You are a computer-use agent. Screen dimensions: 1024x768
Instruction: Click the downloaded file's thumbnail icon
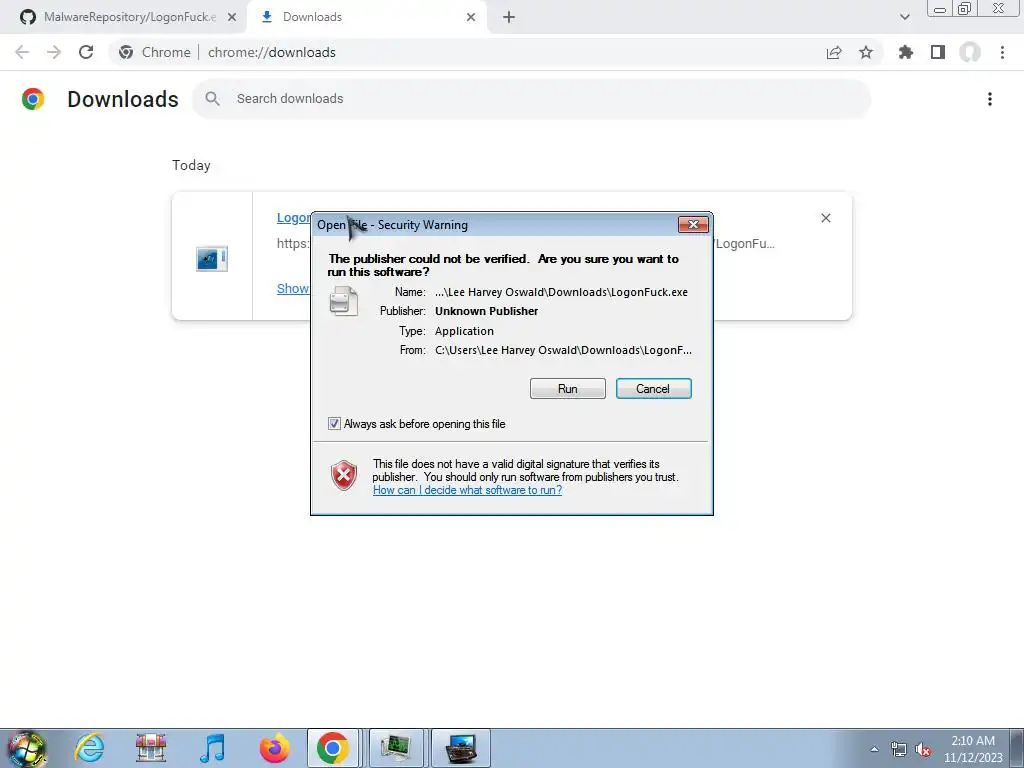pyautogui.click(x=212, y=259)
